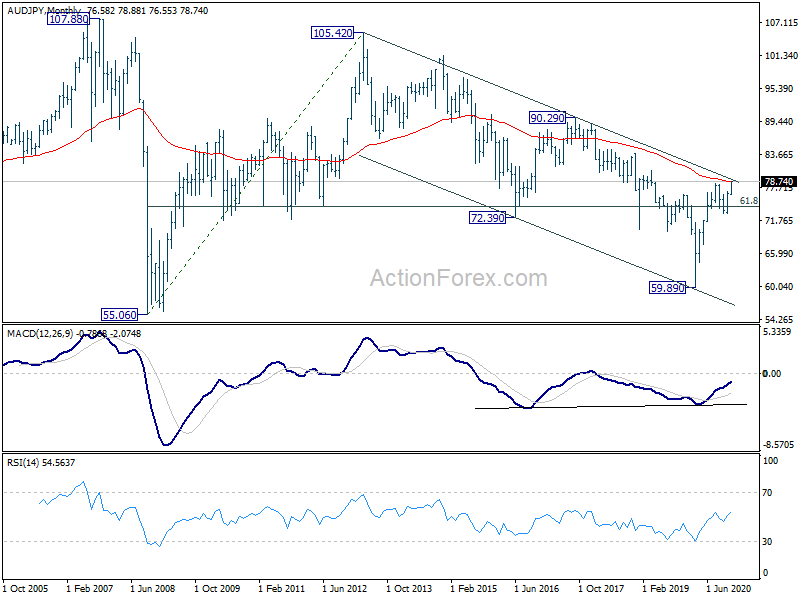The width and height of the screenshot is (800, 600).
Task: Click the 1 Feb 2011 date label
Action: [x=281, y=589]
